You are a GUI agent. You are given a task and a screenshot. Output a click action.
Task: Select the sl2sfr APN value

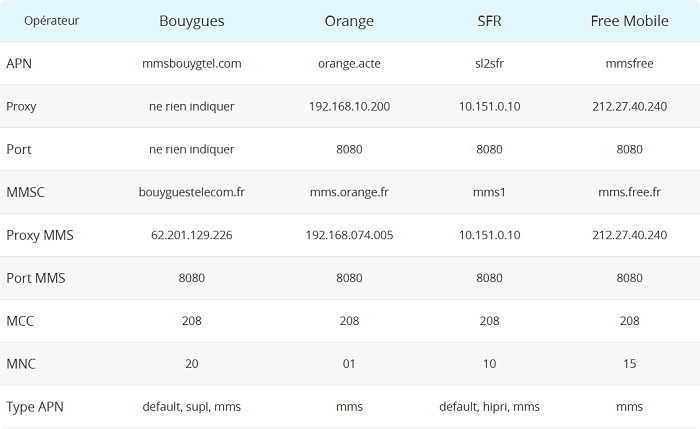[489, 63]
